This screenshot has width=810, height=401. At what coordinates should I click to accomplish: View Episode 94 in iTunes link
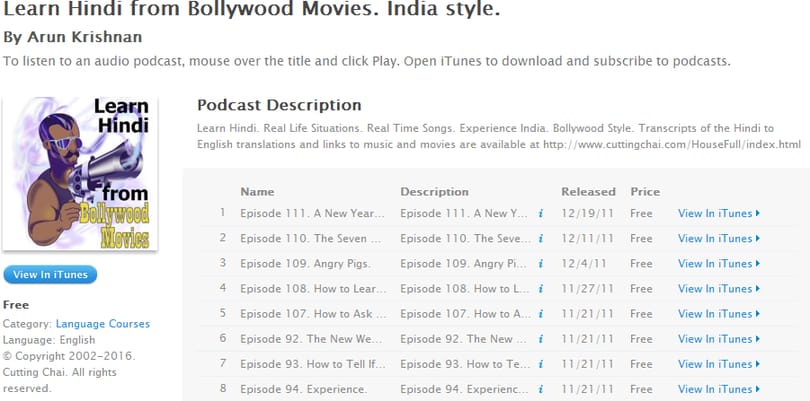pos(719,389)
